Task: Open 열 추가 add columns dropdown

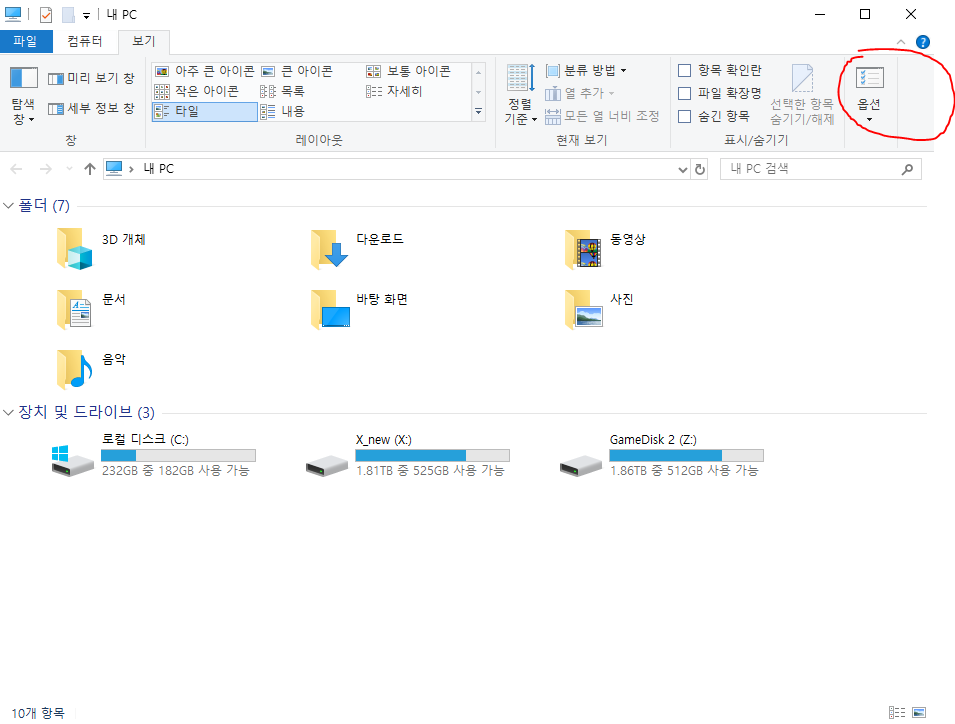Action: pos(579,93)
